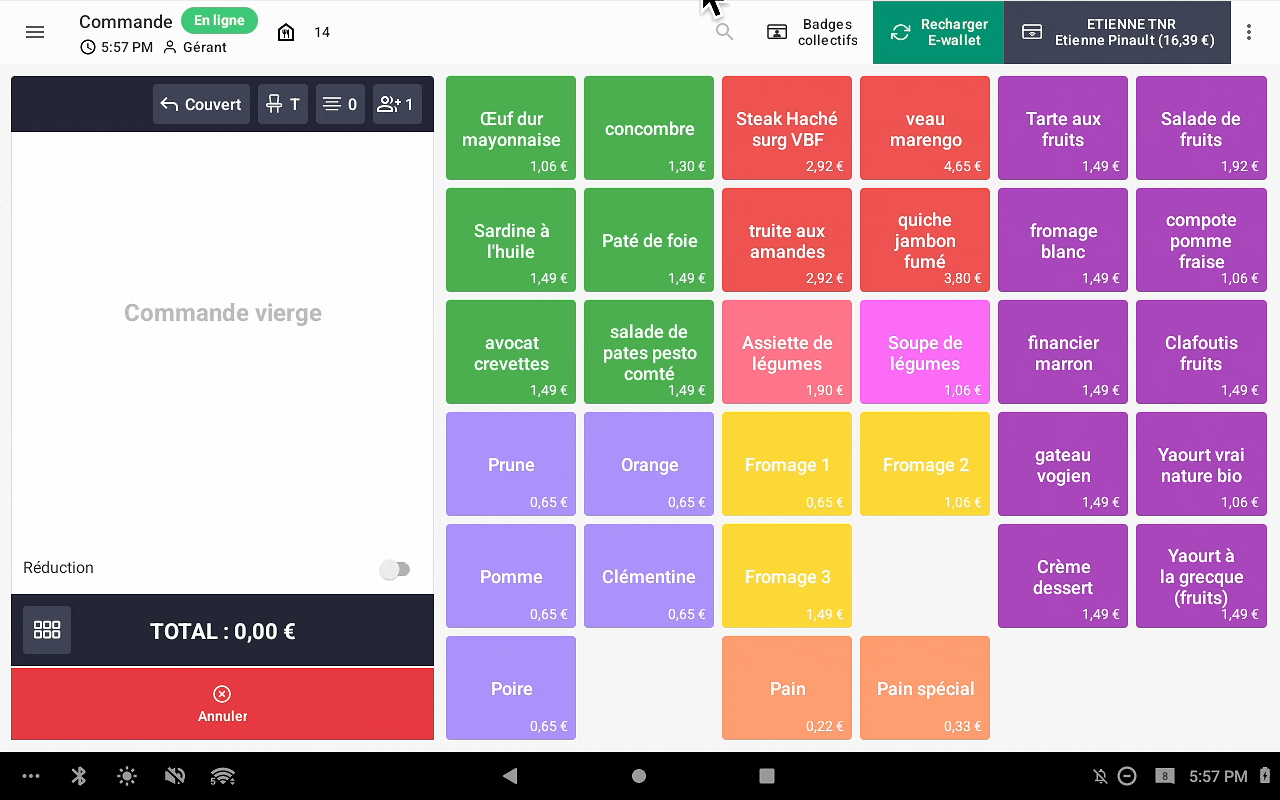Tap the Android back navigation triangle
Image resolution: width=1280 pixels, height=800 pixels.
click(510, 776)
